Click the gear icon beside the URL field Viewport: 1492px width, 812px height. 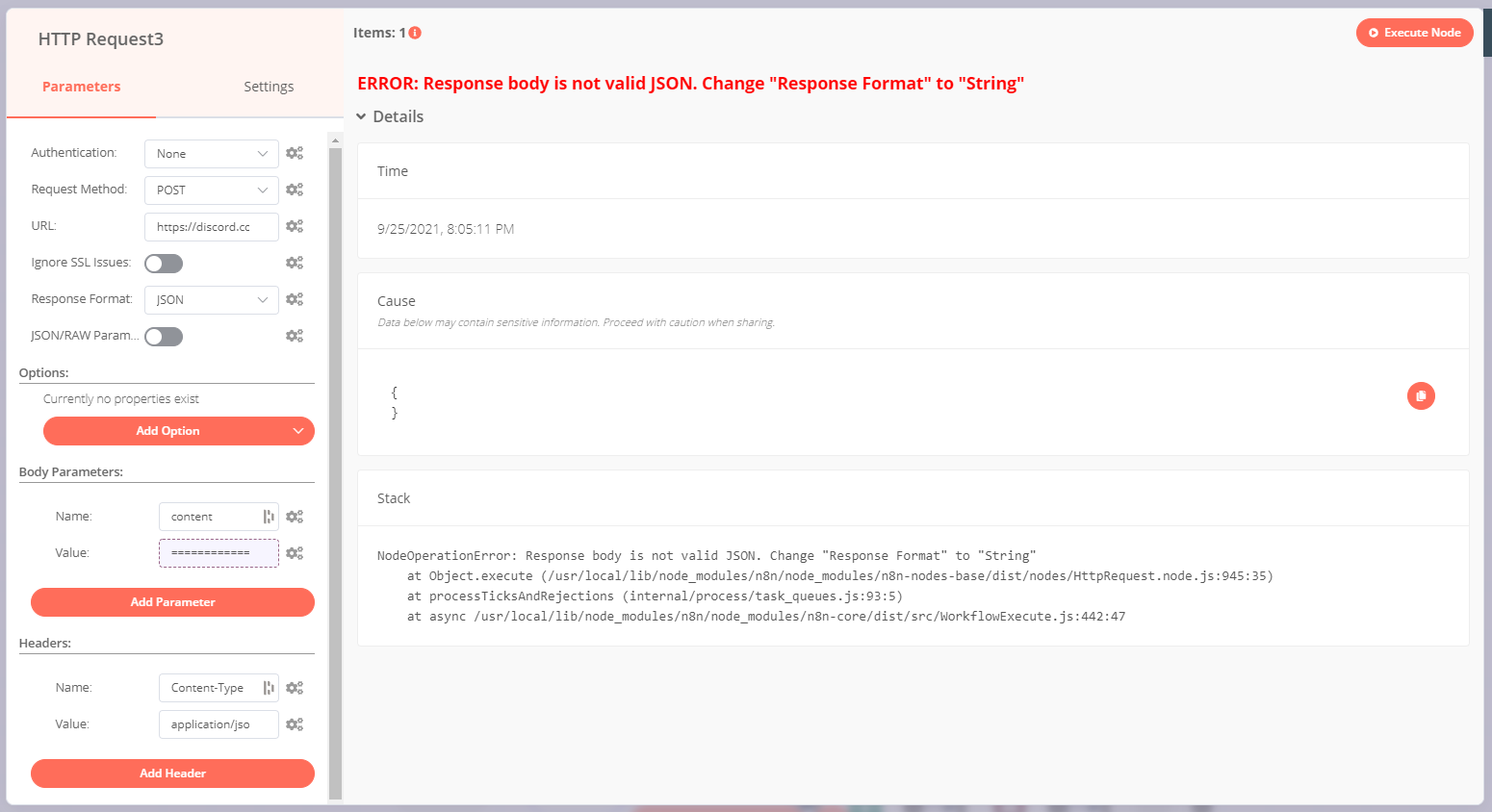295,226
